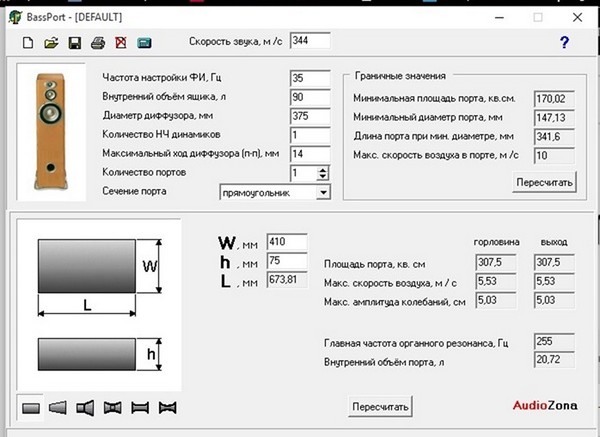Click the port W and L dimension diagram
Viewport: 600px width, 437px height.
point(100,278)
